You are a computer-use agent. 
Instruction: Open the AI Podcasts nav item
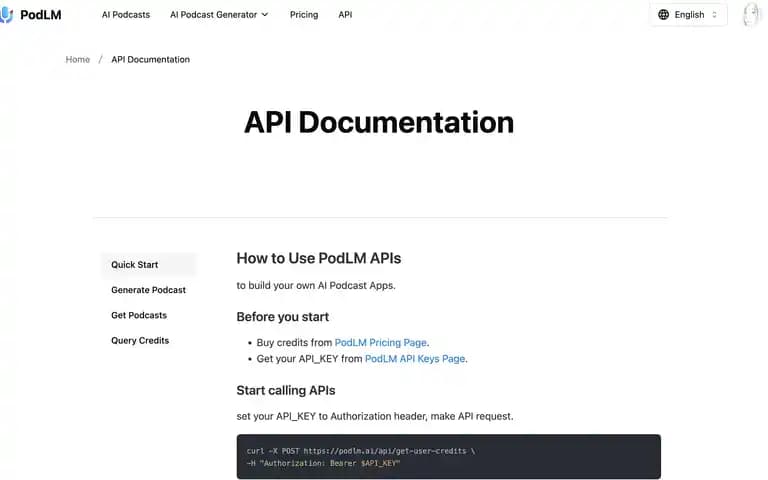126,15
